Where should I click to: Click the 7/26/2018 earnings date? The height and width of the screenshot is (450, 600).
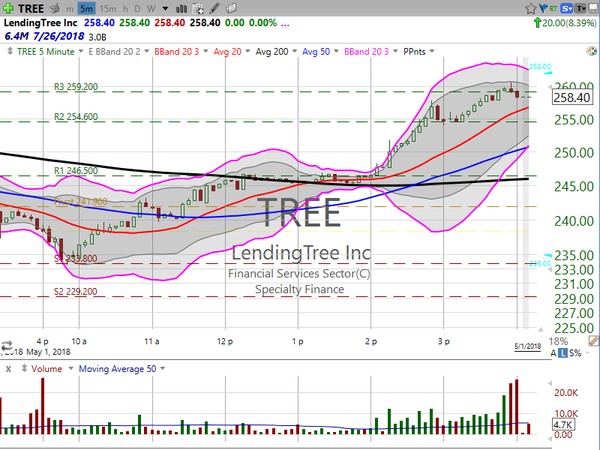(x=59, y=36)
